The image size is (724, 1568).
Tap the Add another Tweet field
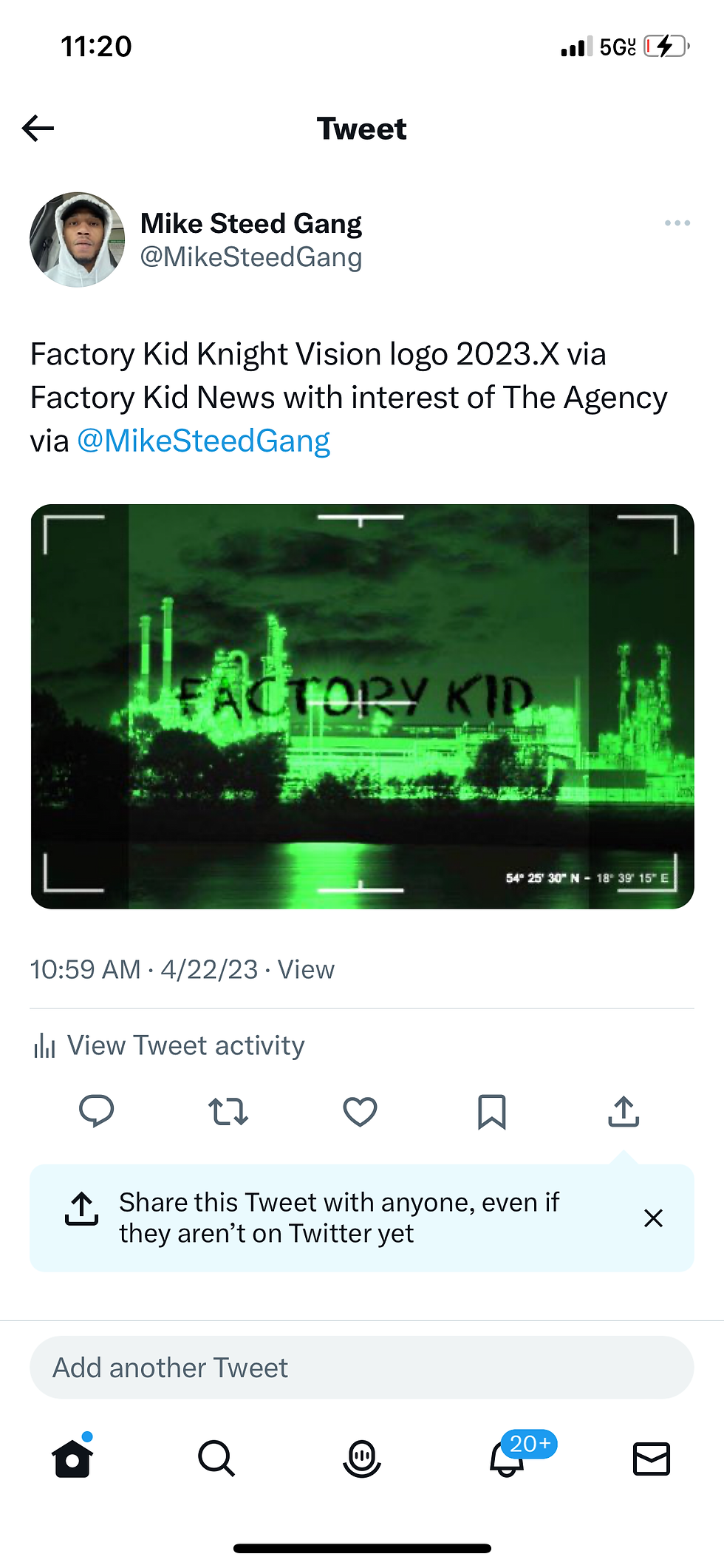tap(362, 1368)
